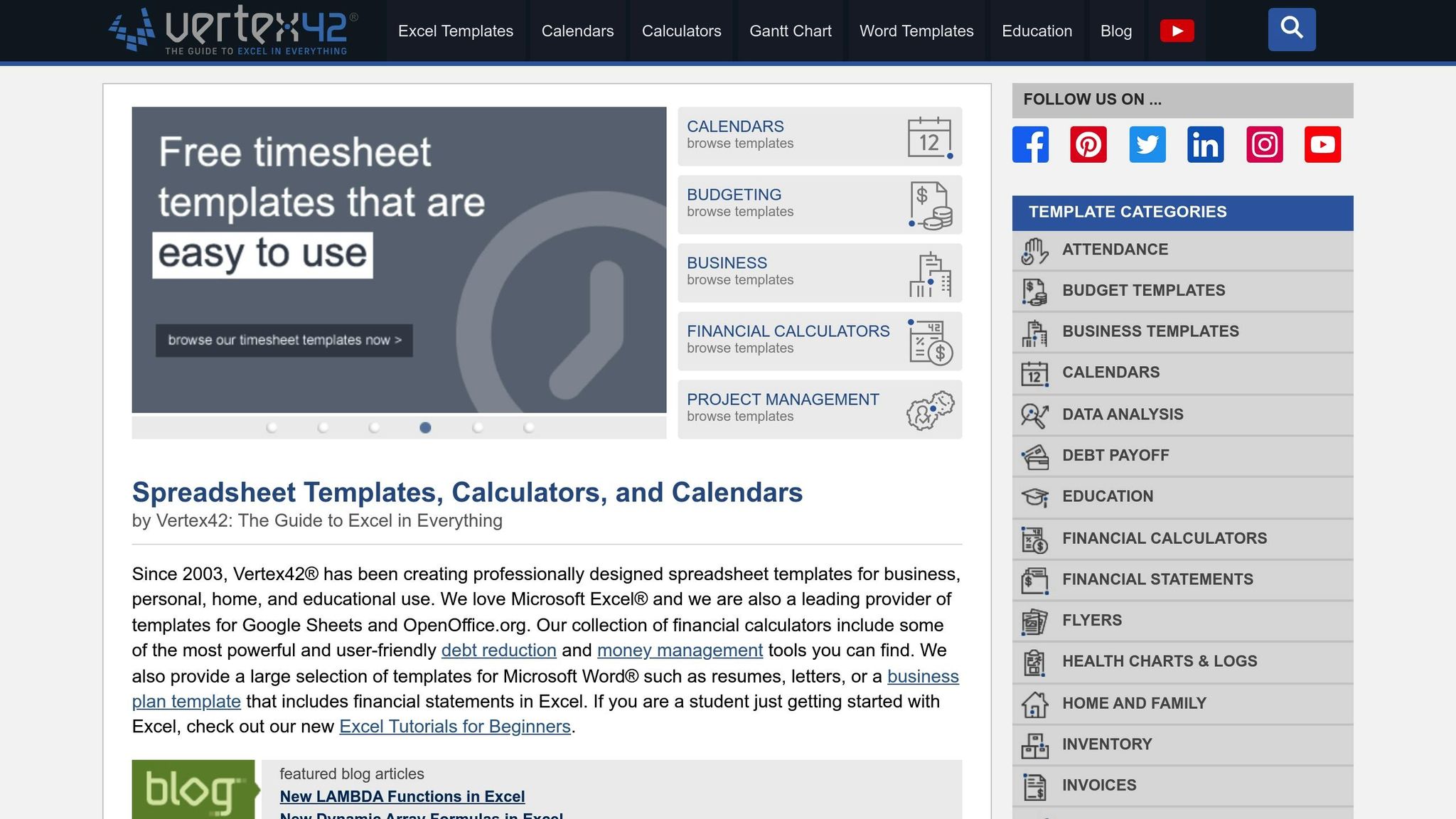Click the search magnifier button
This screenshot has height=819, width=1456.
point(1292,29)
